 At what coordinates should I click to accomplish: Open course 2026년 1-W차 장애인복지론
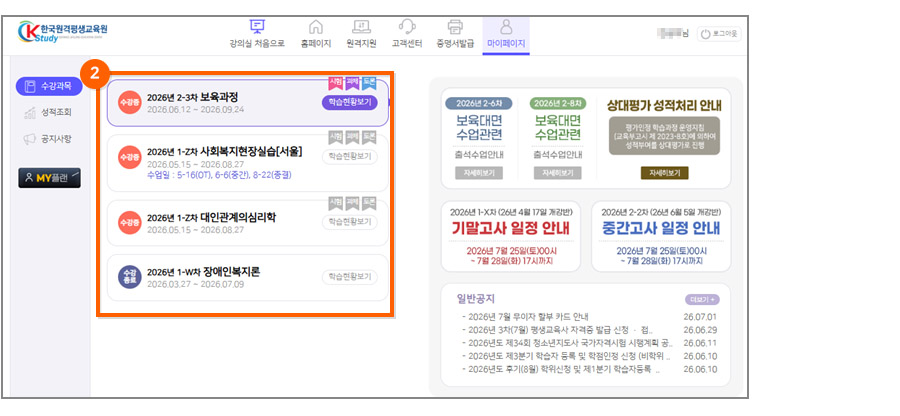click(204, 272)
